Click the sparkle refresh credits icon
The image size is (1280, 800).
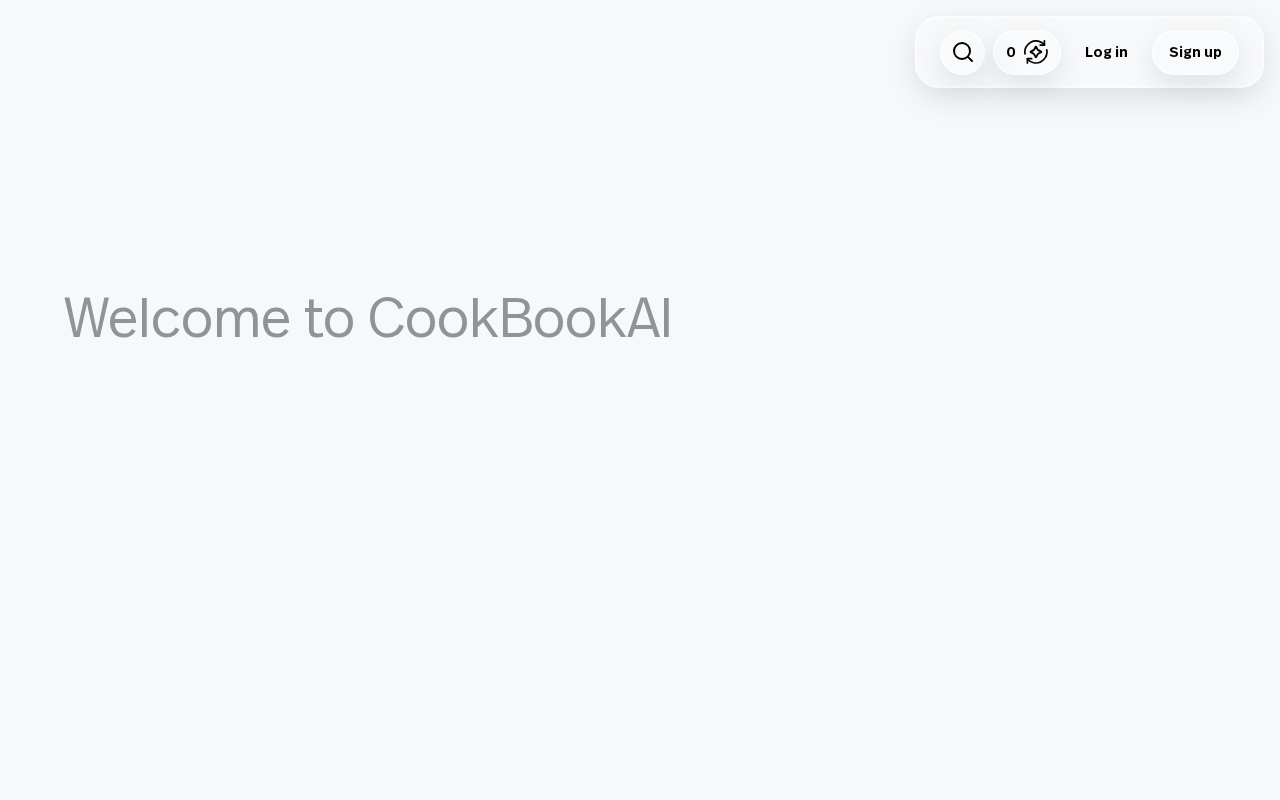pos(1036,52)
